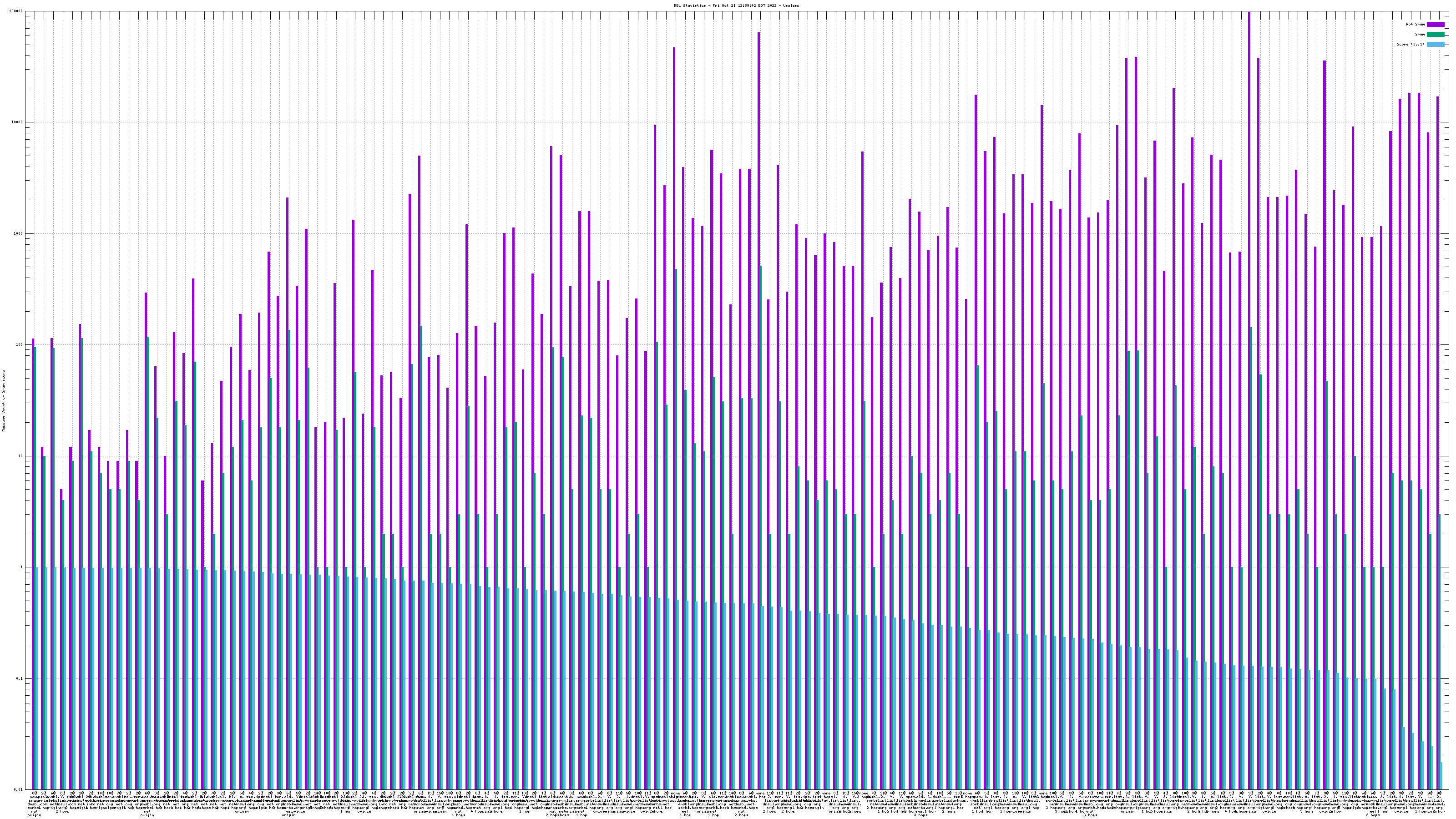Viewport: 1456px width, 819px height.
Task: Select the "Score (0..1)" legend label
Action: pos(1410,44)
